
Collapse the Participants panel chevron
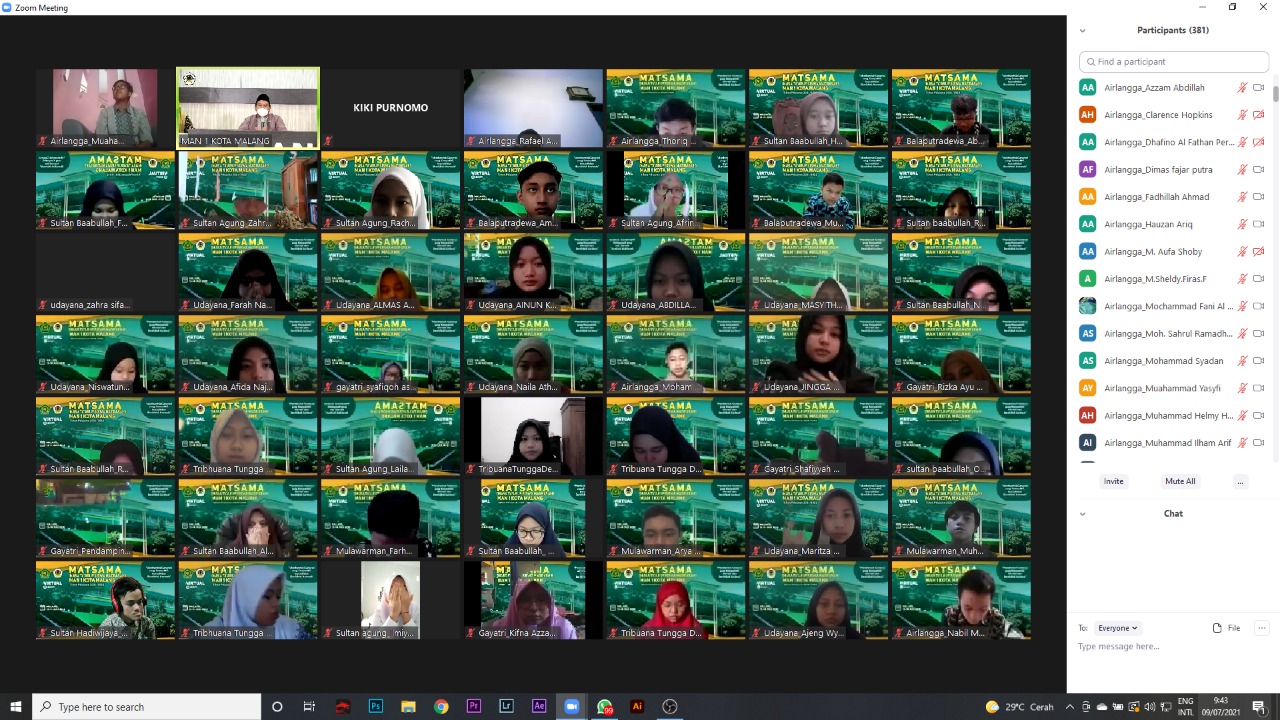pos(1082,31)
